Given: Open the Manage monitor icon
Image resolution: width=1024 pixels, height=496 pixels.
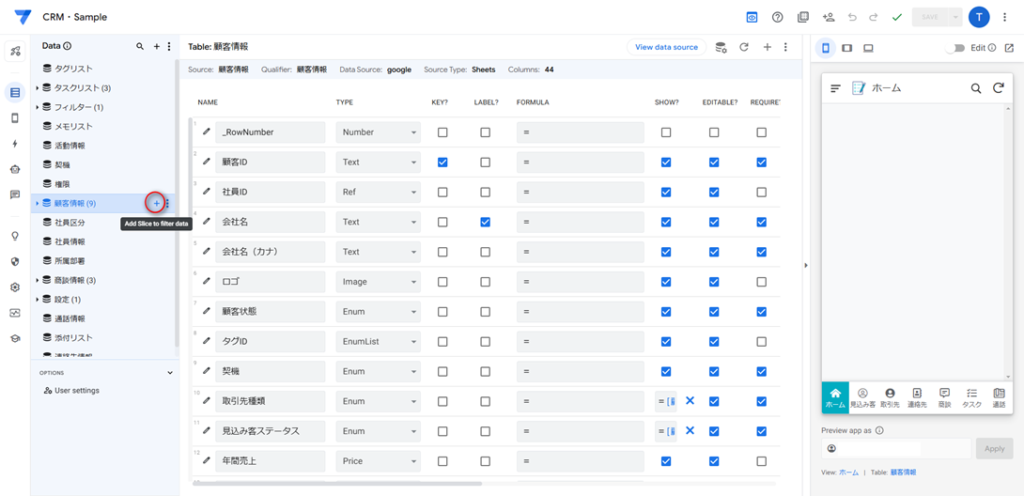Looking at the screenshot, I should (15, 313).
